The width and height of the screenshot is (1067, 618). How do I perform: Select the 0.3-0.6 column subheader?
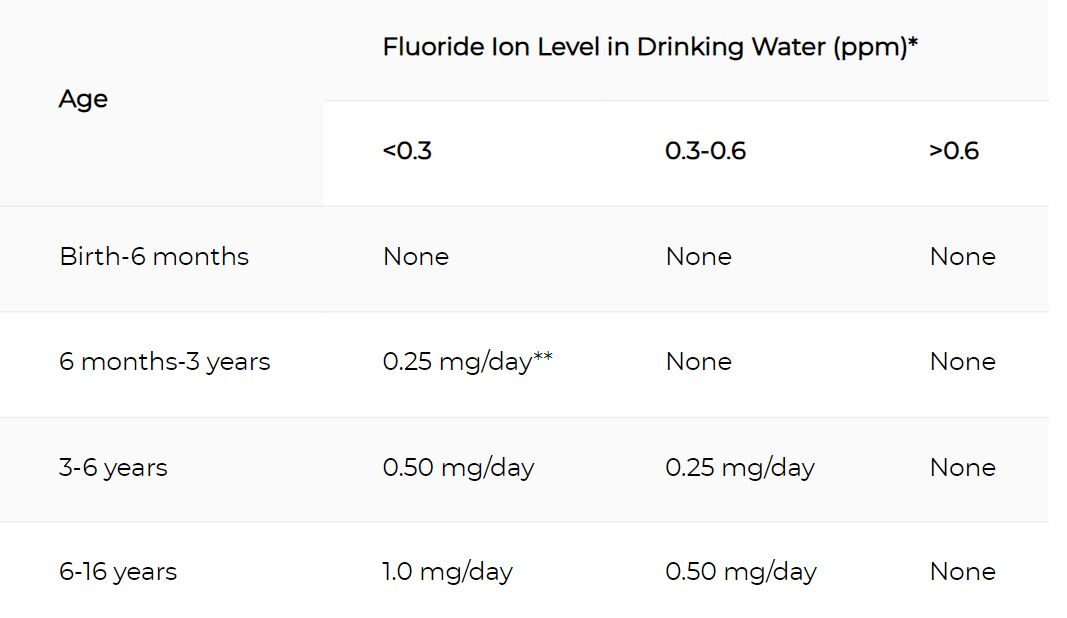pyautogui.click(x=706, y=151)
